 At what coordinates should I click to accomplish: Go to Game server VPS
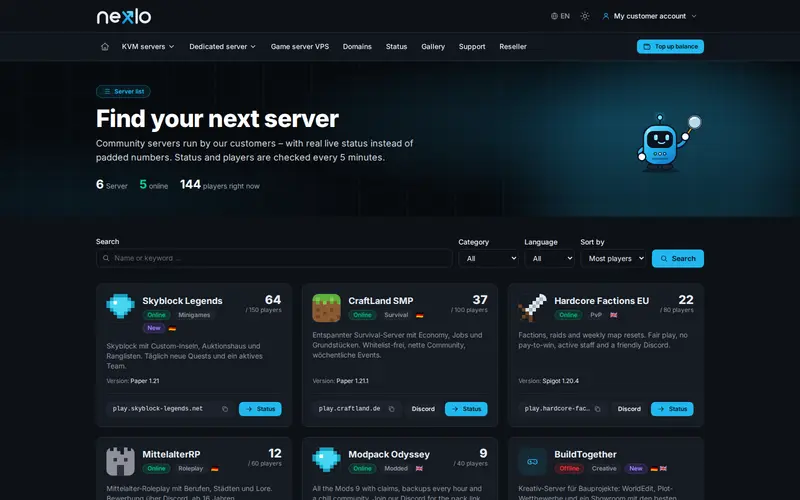coord(299,46)
